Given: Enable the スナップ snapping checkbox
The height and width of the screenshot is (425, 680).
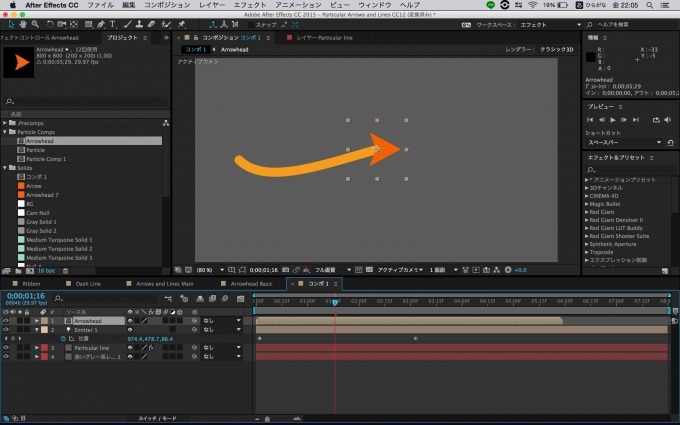Looking at the screenshot, I should tap(250, 24).
